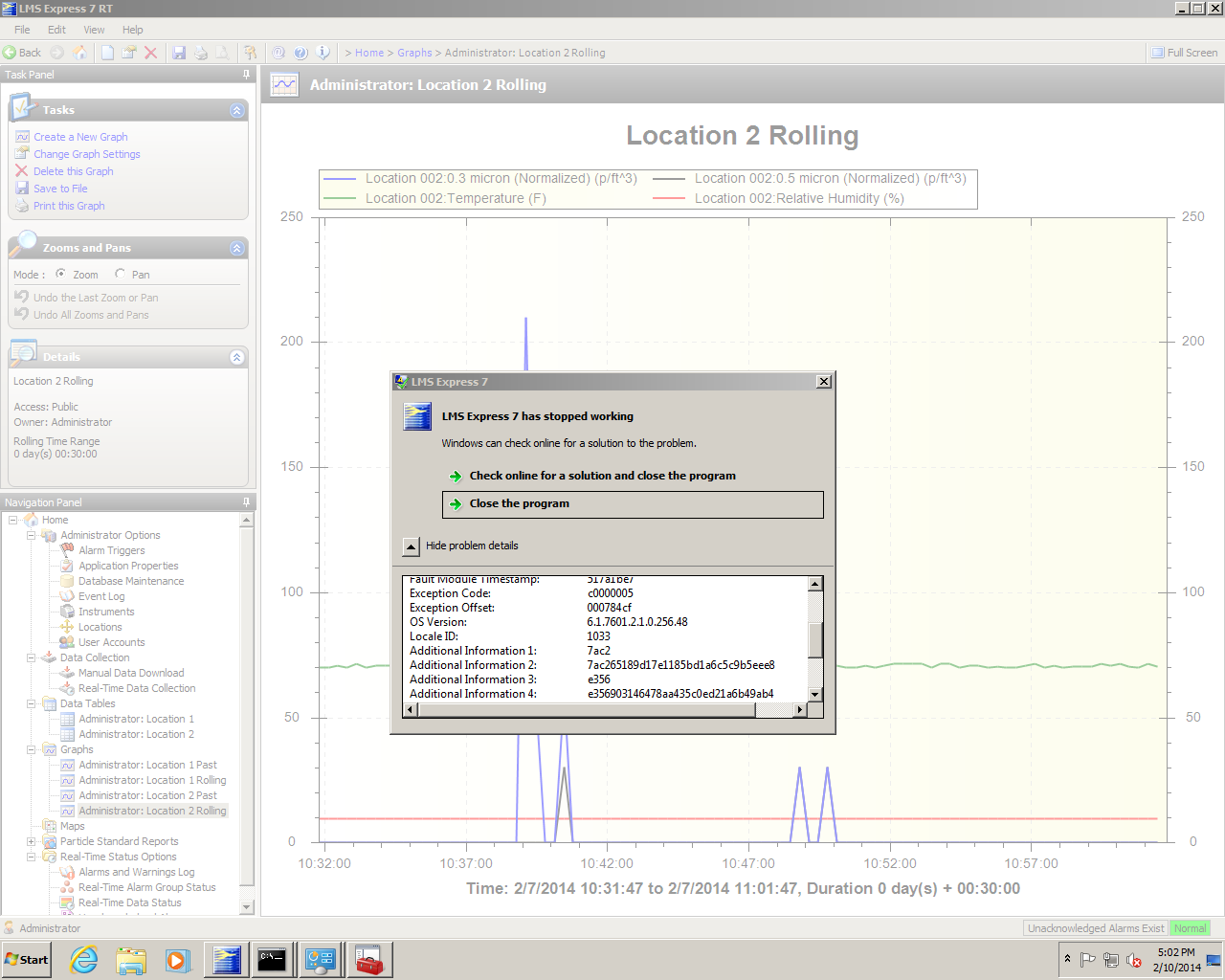Image resolution: width=1225 pixels, height=980 pixels.
Task: Click the LMS Express taskbar icon
Action: point(227,960)
